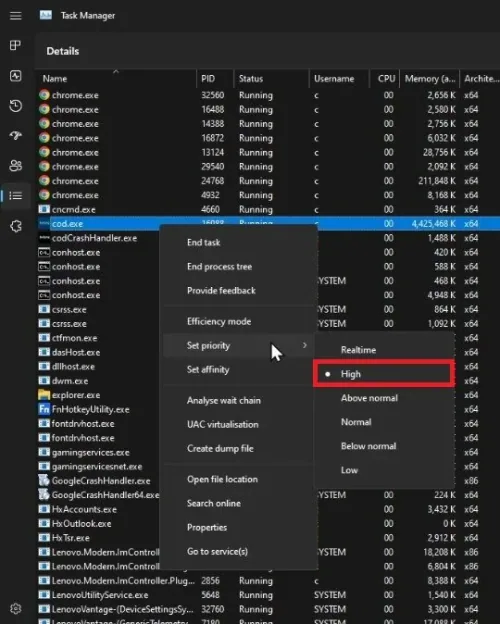The image size is (500, 624).
Task: Click the codCrashHandler.exe process icon
Action: point(44,238)
